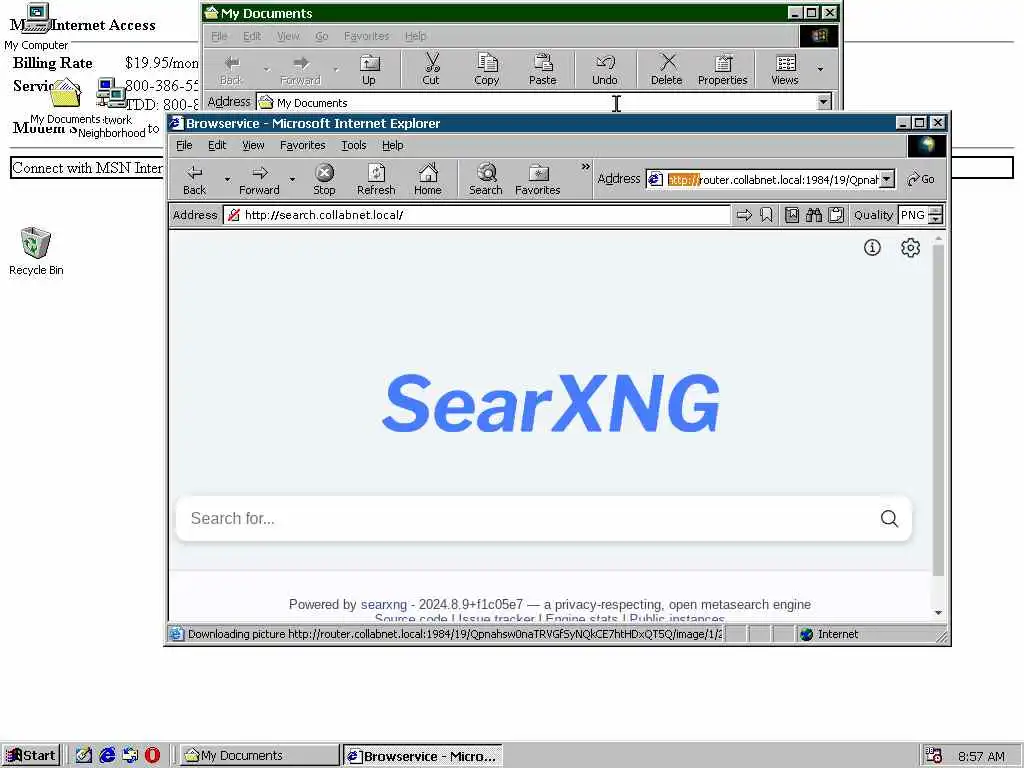Viewport: 1024px width, 768px height.
Task: Click Browservice taskbar button
Action: coord(423,756)
